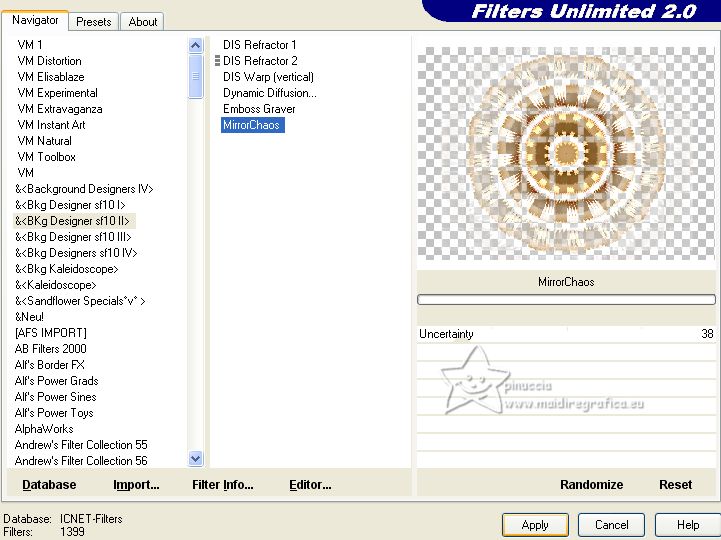
Task: Choose Emboss Graver filter
Action: (x=259, y=109)
